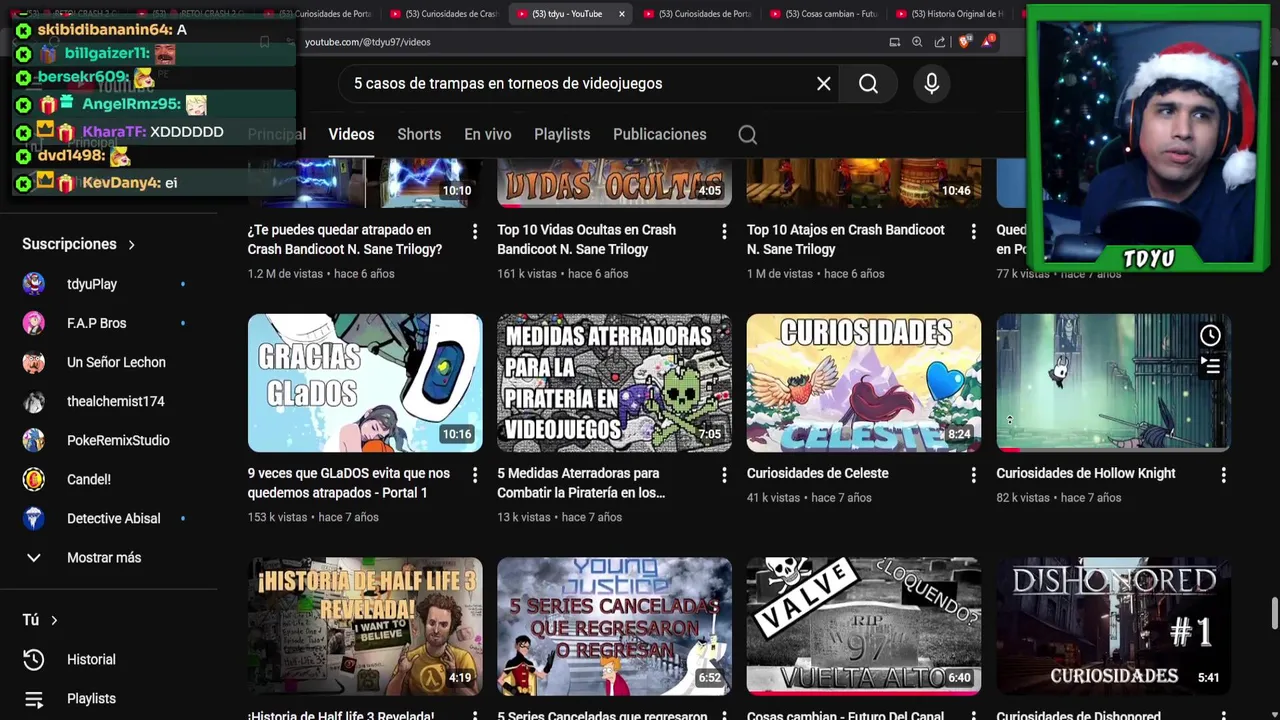Open options for Crash Bandicoot atrapado video

click(474, 231)
